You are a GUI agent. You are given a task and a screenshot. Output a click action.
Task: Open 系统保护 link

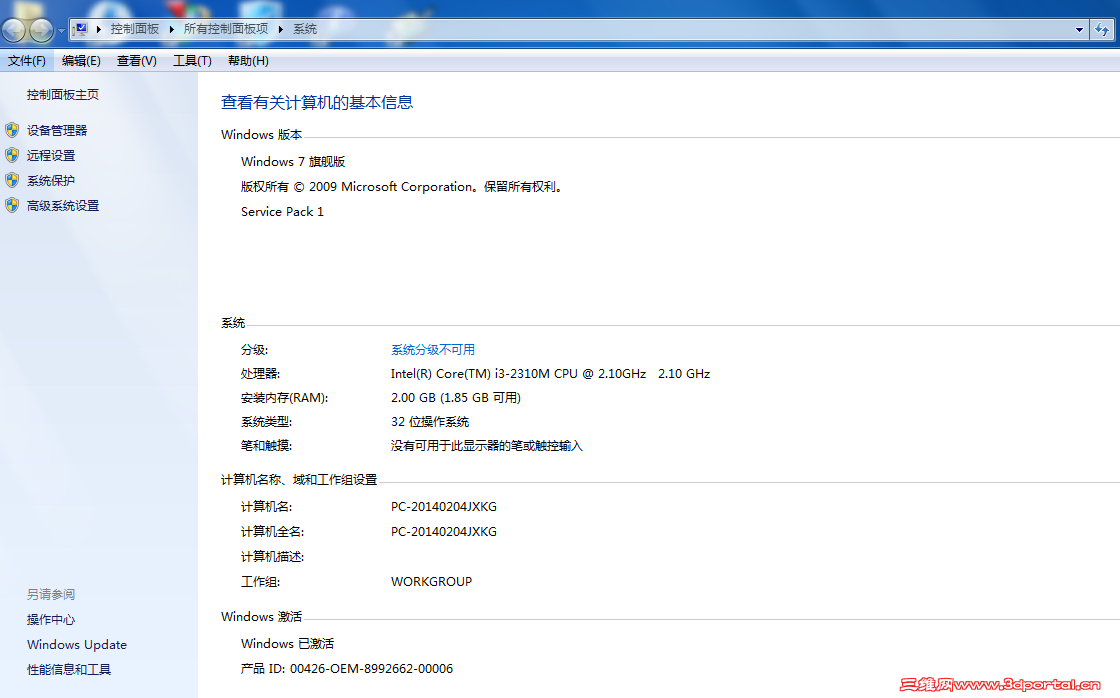coord(51,181)
